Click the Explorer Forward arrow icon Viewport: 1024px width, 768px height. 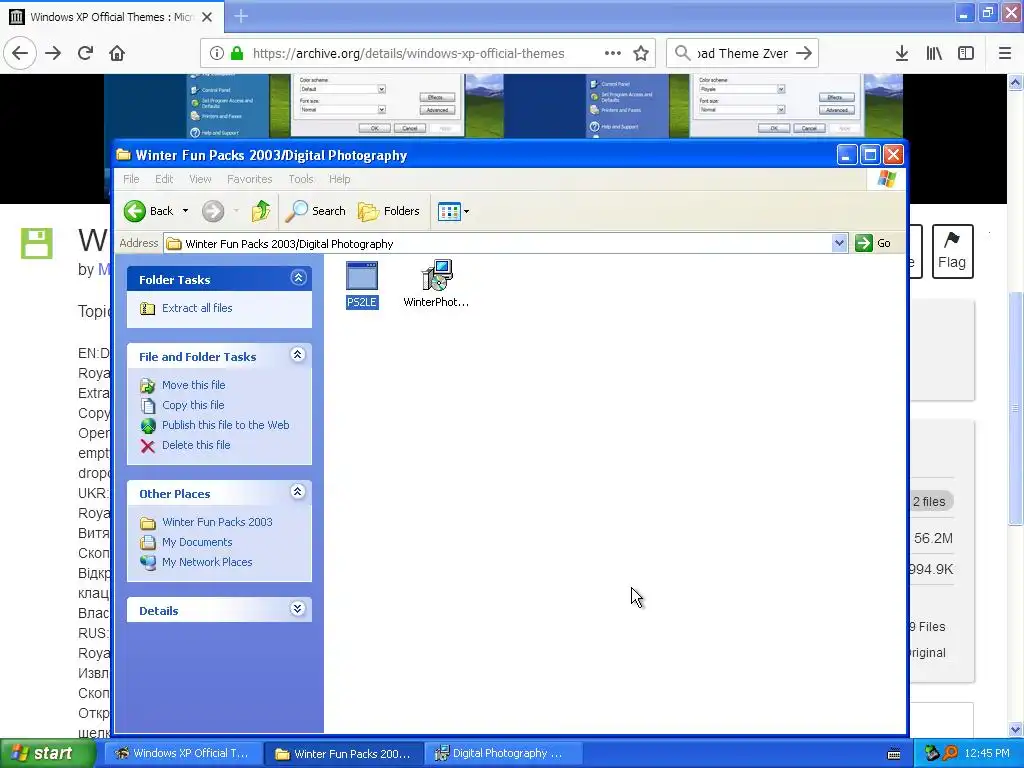coord(213,211)
